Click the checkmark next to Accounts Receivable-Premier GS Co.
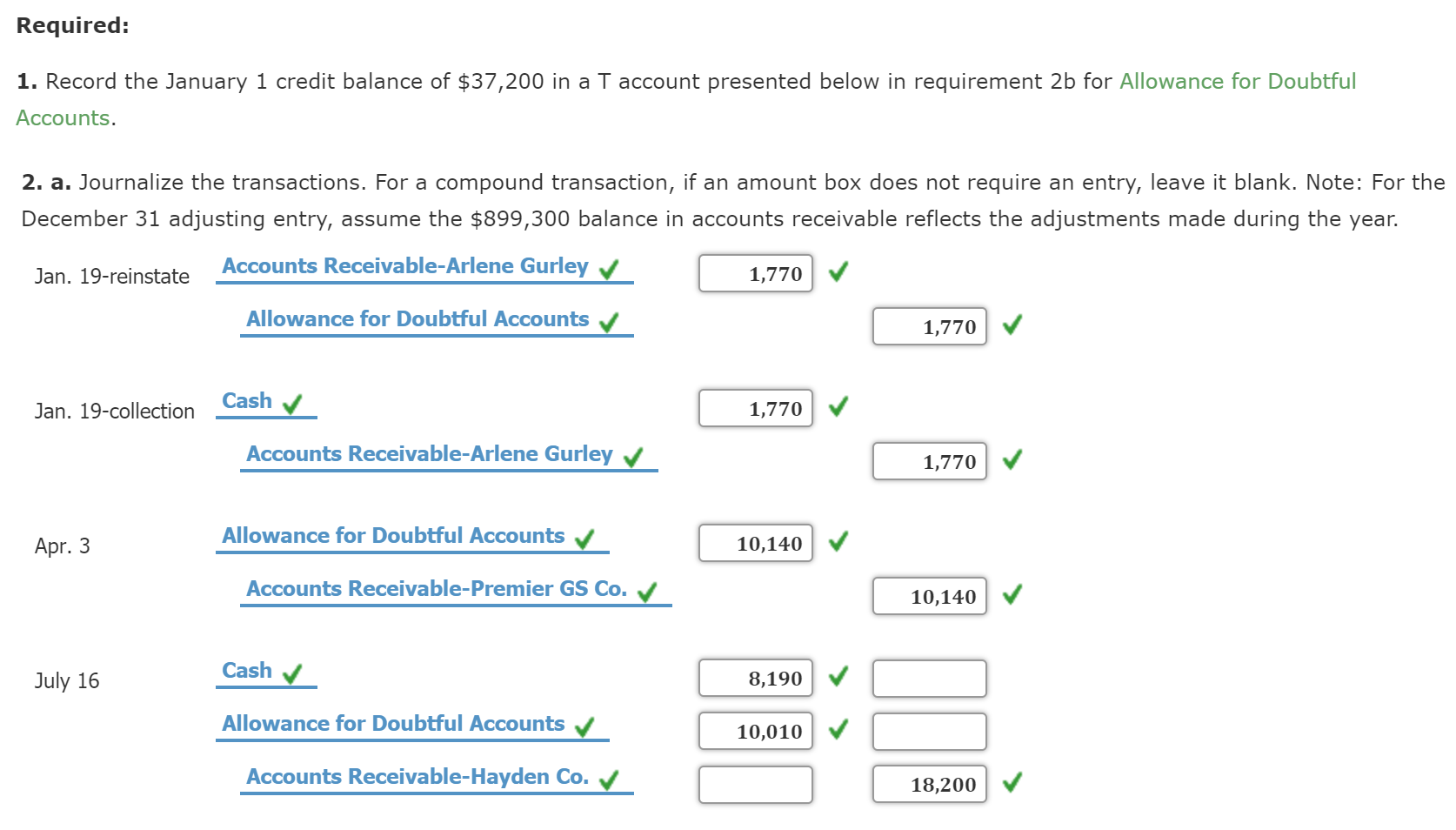 coord(647,592)
